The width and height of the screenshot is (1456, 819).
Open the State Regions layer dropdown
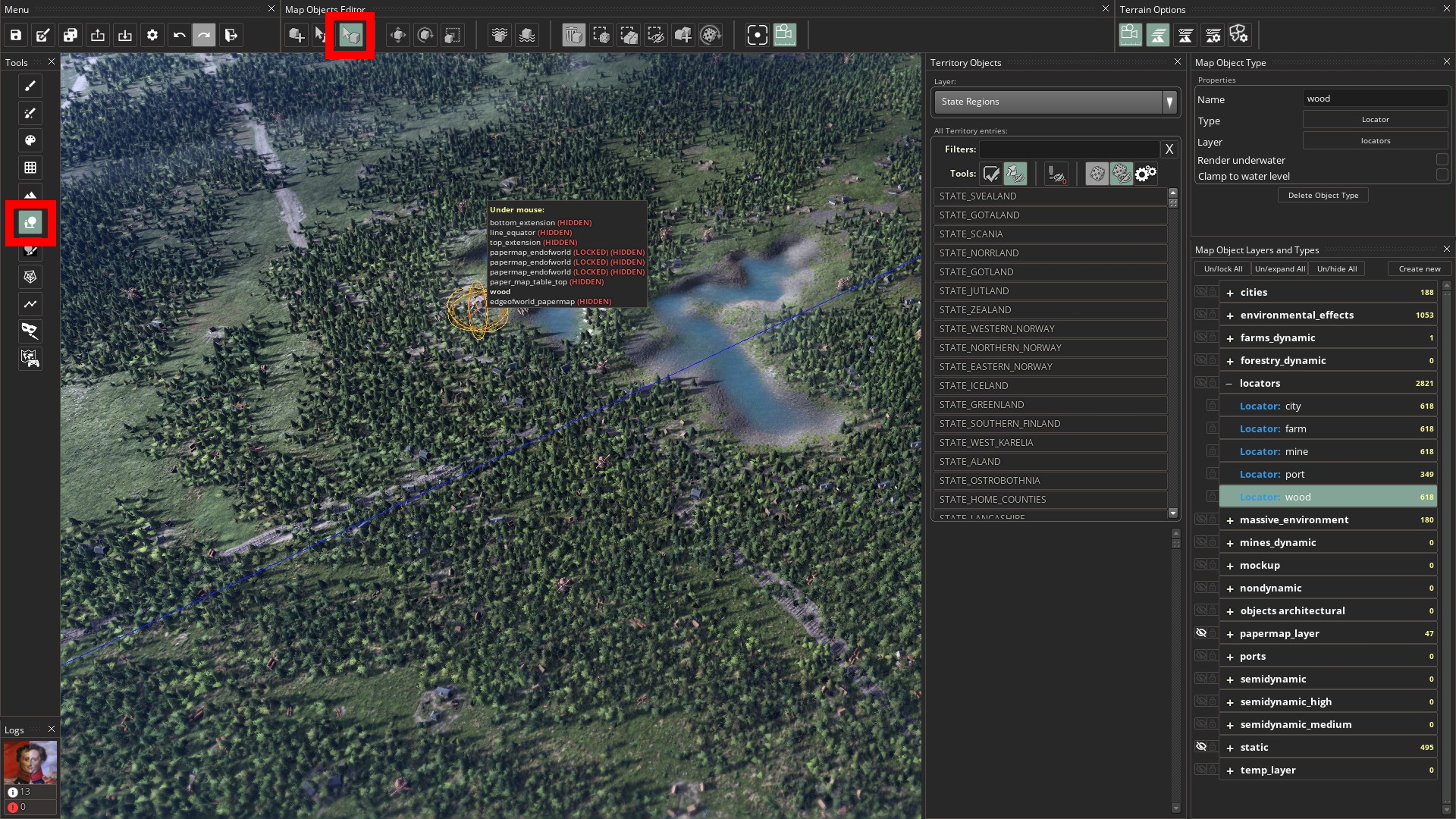coord(1169,102)
